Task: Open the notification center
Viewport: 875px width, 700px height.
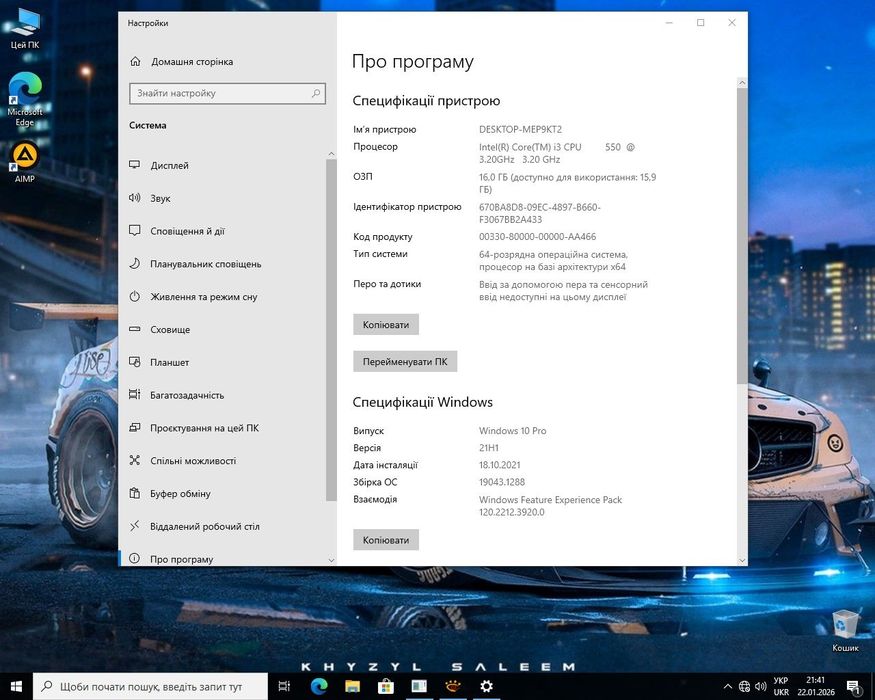Action: click(x=853, y=687)
